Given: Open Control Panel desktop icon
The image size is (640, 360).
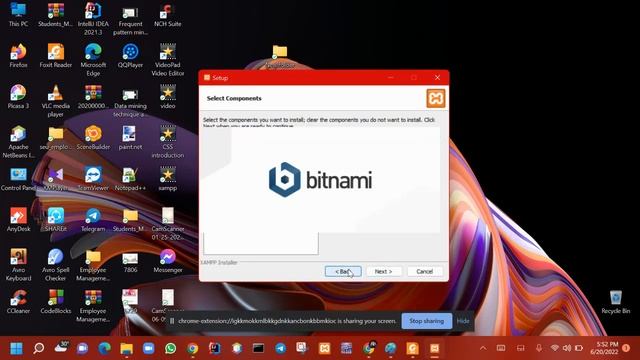Looking at the screenshot, I should [x=18, y=179].
